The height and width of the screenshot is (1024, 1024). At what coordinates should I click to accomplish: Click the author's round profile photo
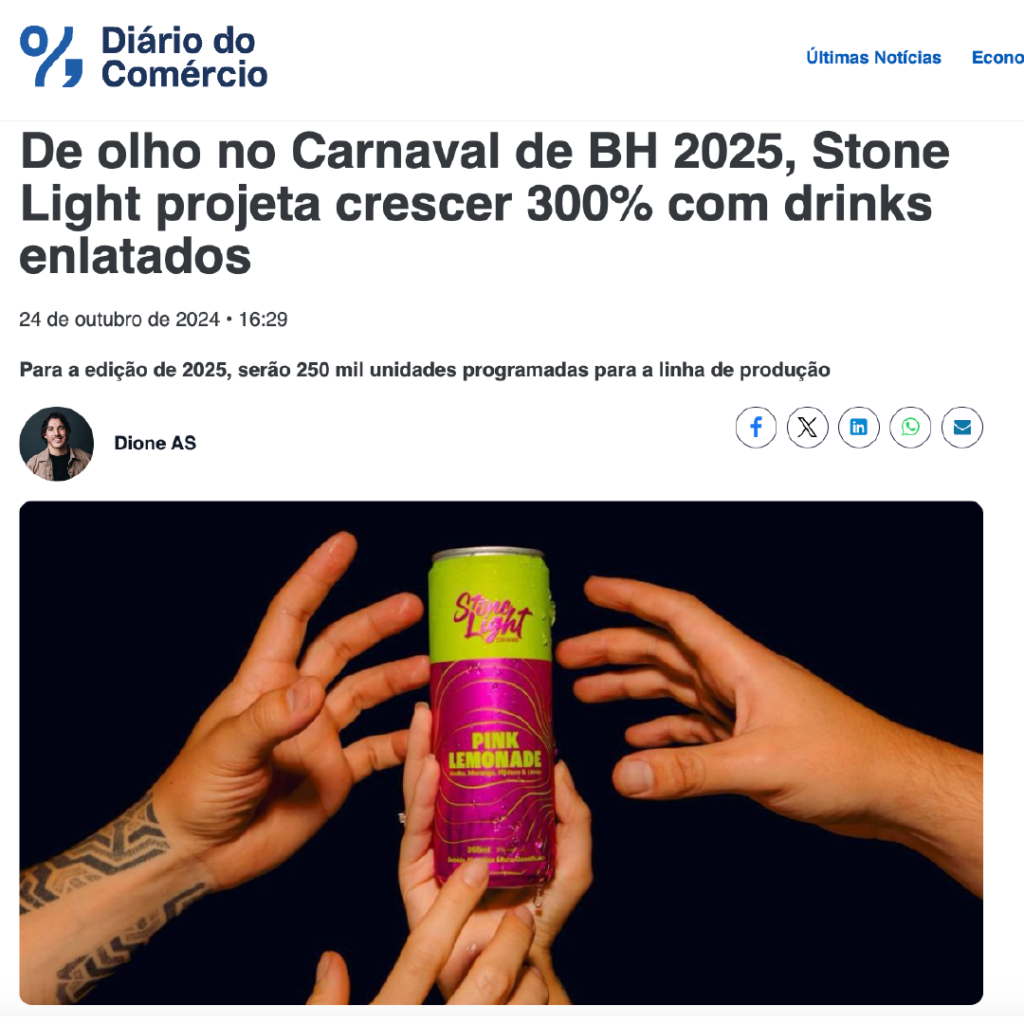click(x=57, y=444)
